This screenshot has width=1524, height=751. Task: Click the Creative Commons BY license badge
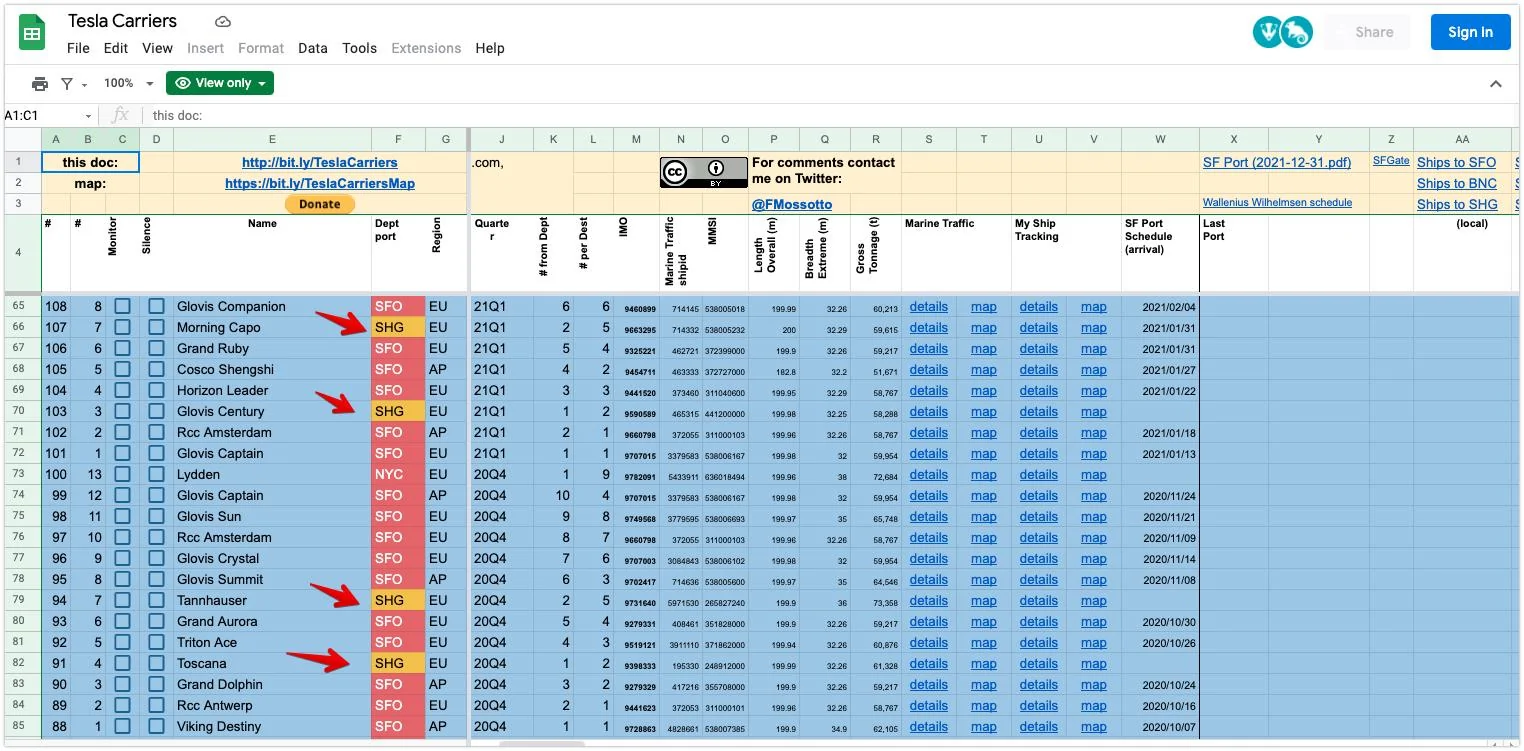click(703, 172)
